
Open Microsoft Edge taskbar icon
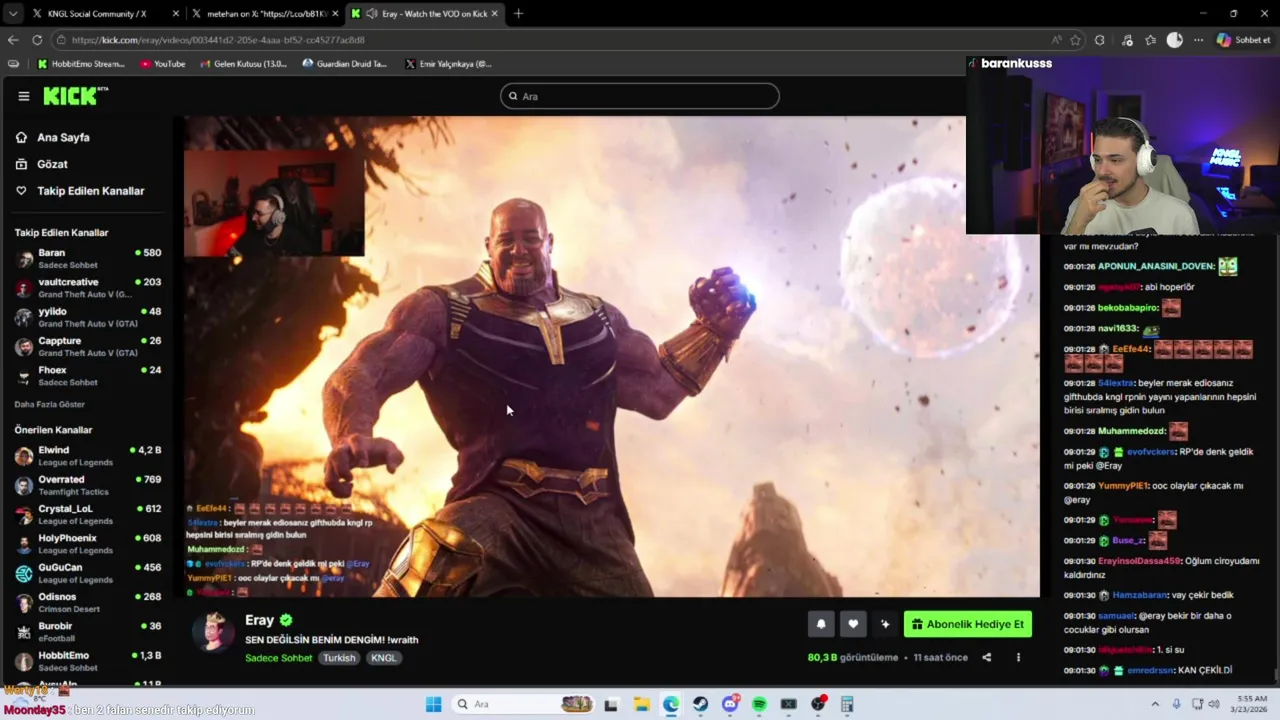671,704
